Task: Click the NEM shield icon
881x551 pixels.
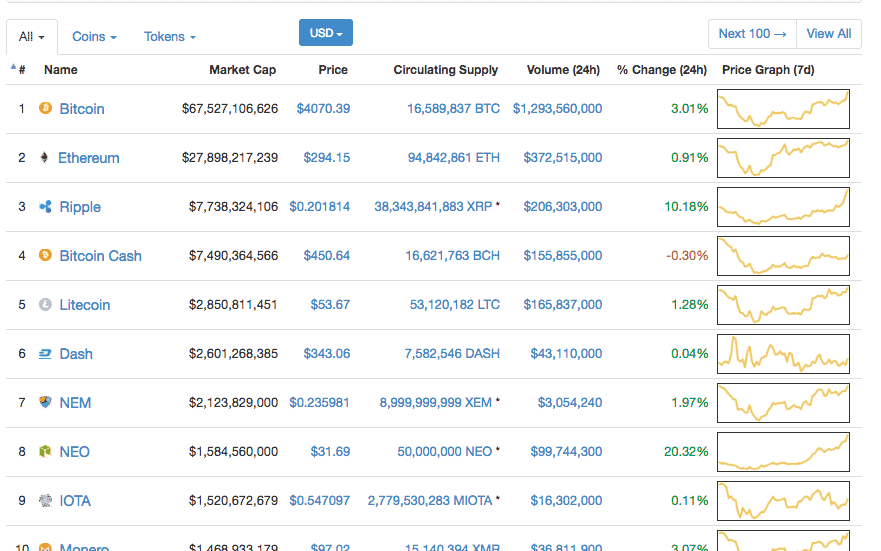Action: click(46, 402)
